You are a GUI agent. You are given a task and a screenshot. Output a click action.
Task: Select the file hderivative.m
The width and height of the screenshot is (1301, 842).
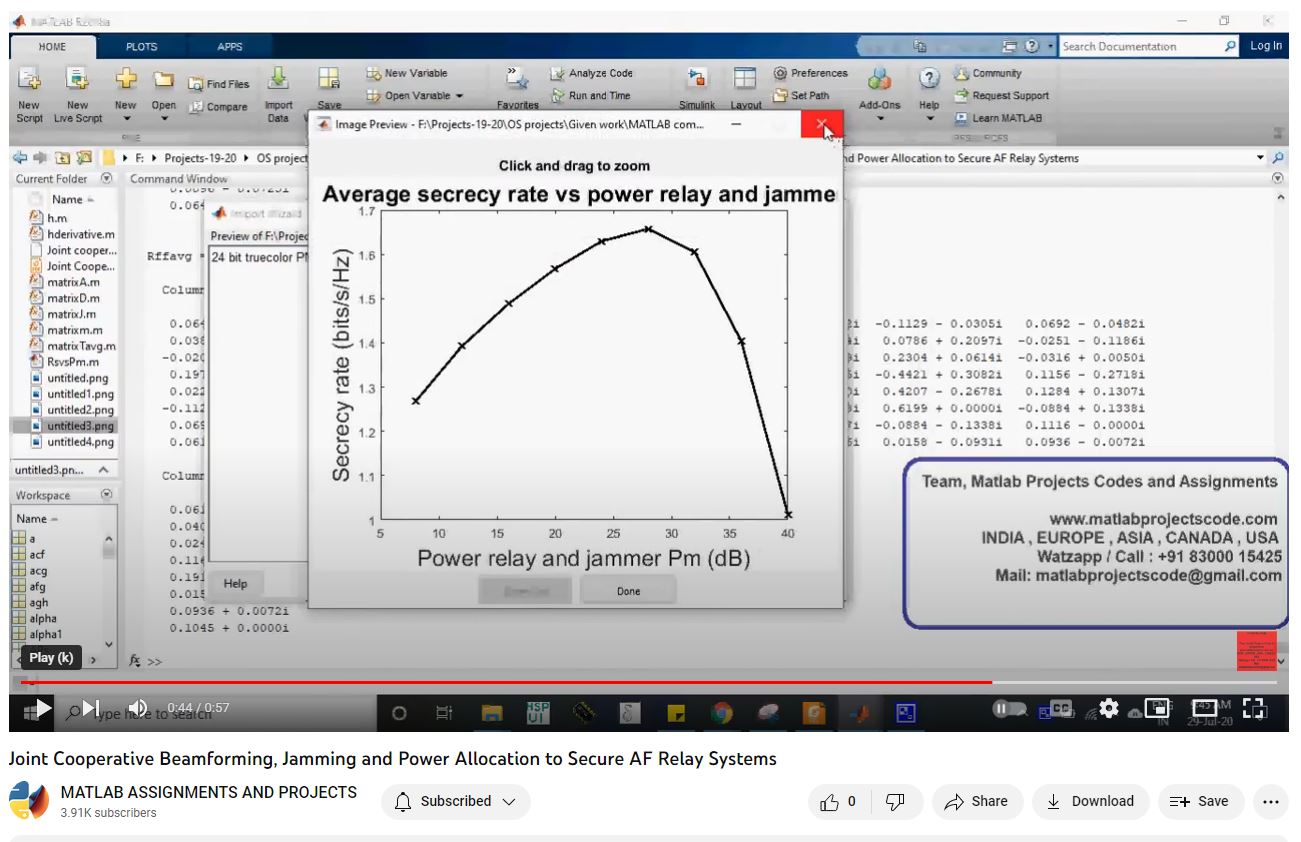point(72,234)
